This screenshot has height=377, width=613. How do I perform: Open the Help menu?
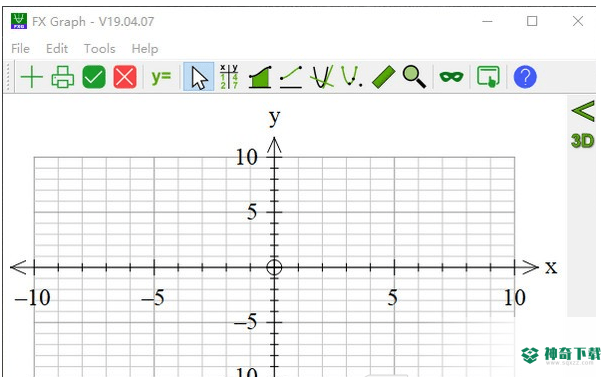tap(145, 49)
